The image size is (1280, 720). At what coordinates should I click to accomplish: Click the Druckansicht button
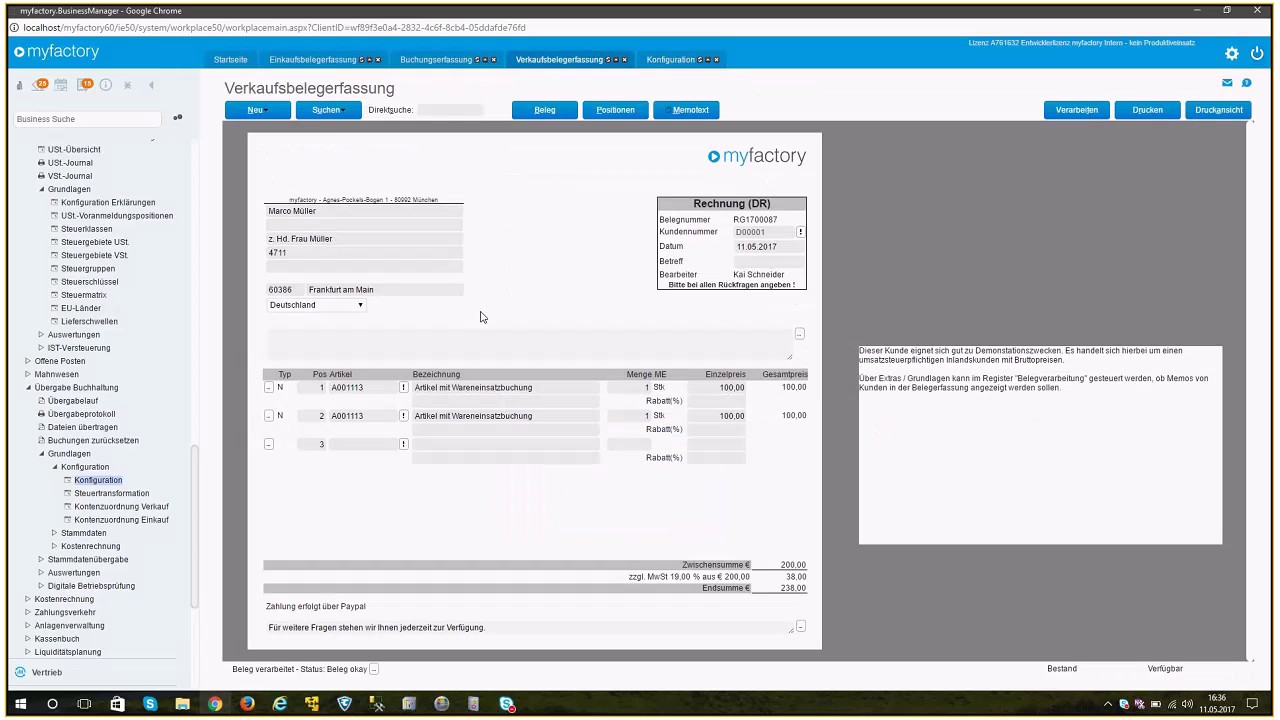point(1218,110)
